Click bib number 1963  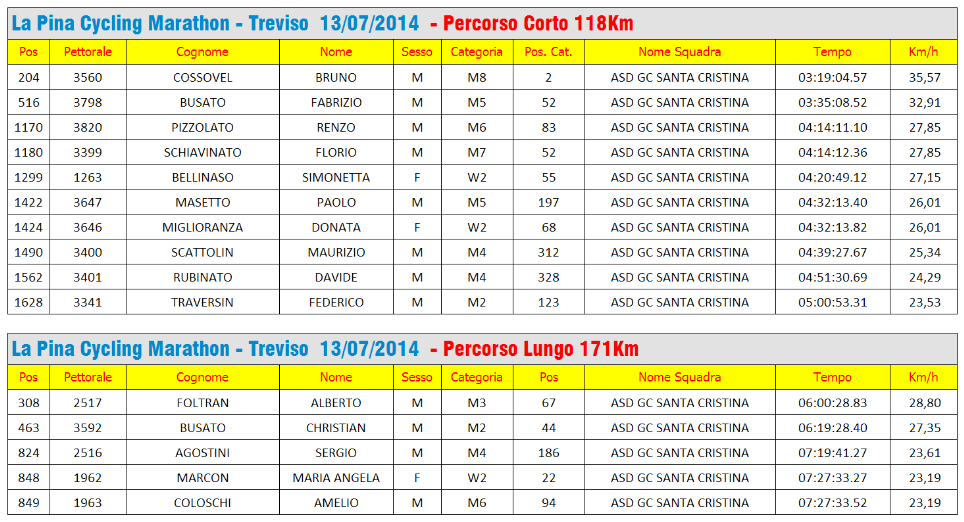[x=87, y=503]
